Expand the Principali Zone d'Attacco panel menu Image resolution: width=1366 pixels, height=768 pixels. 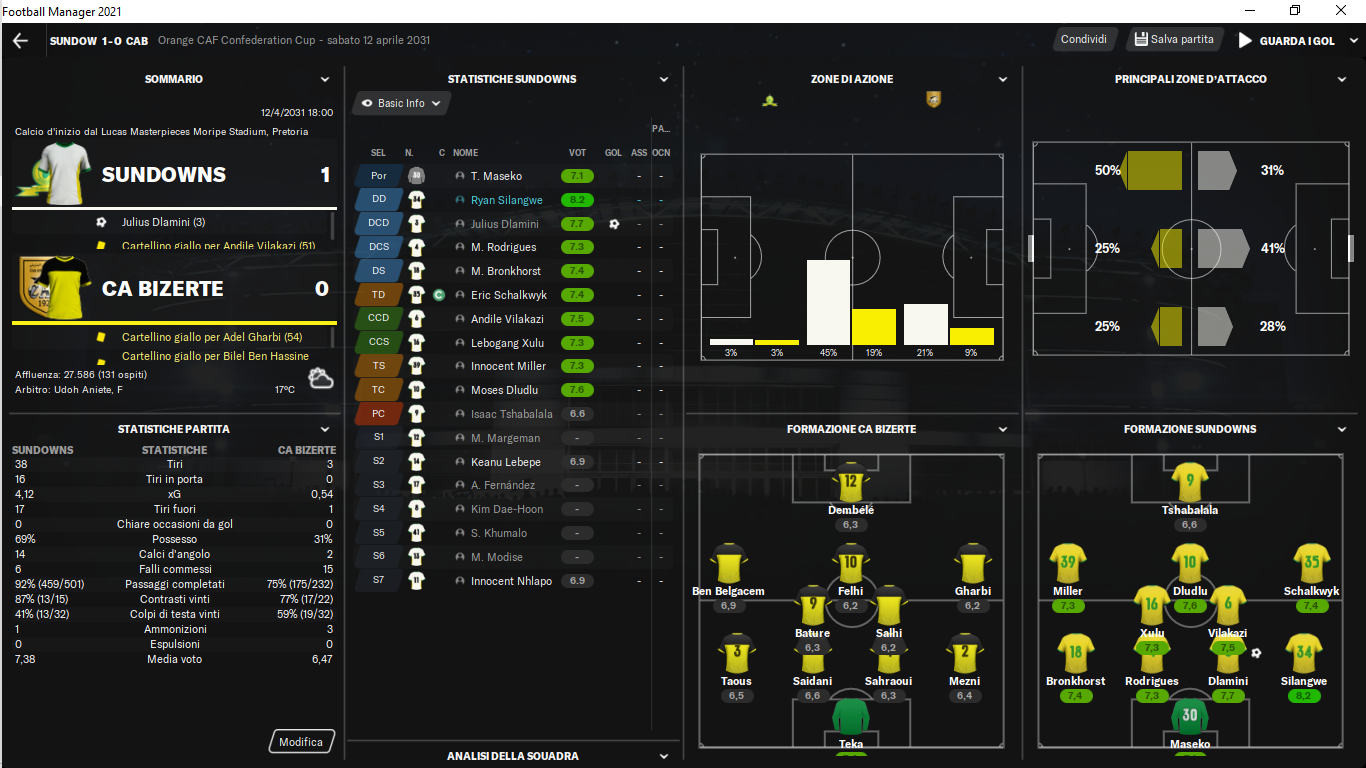pos(1343,79)
